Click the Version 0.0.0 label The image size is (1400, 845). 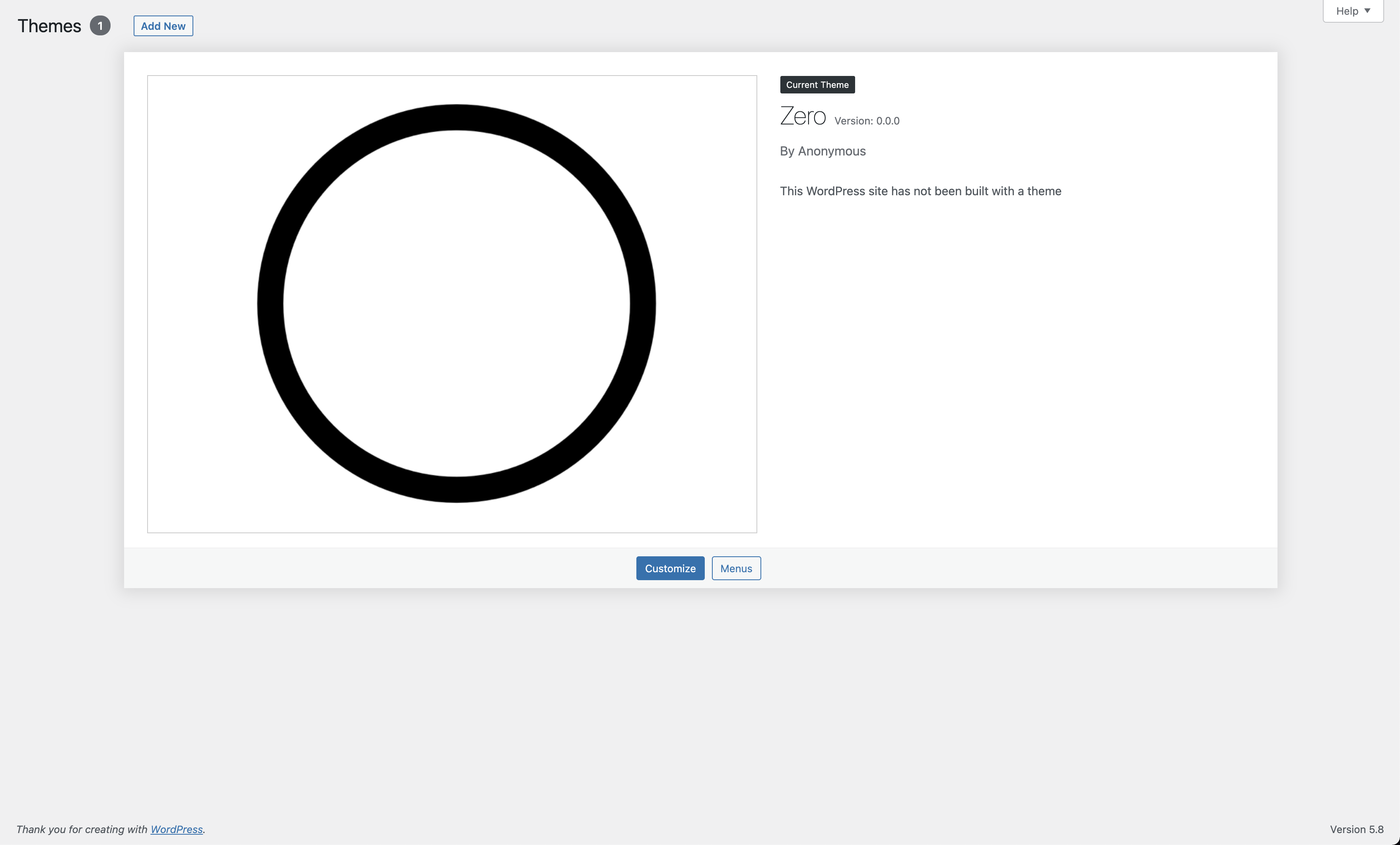(866, 120)
